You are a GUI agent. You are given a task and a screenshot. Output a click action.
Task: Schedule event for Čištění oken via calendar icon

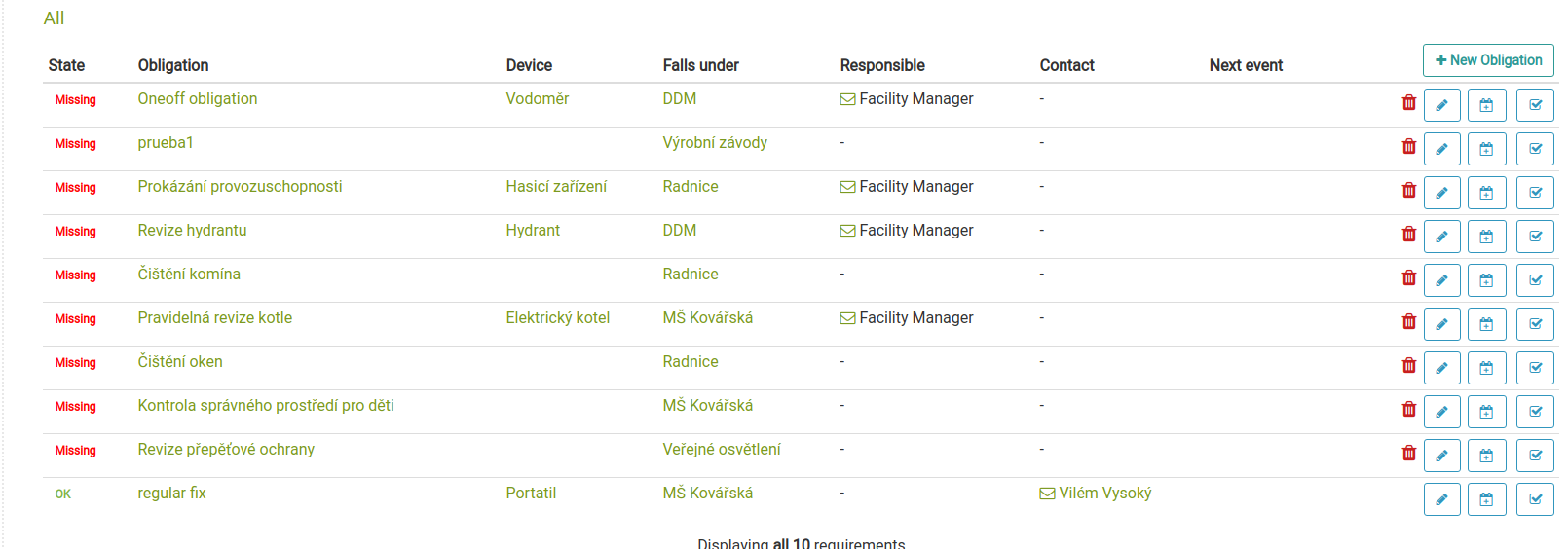[x=1486, y=368]
